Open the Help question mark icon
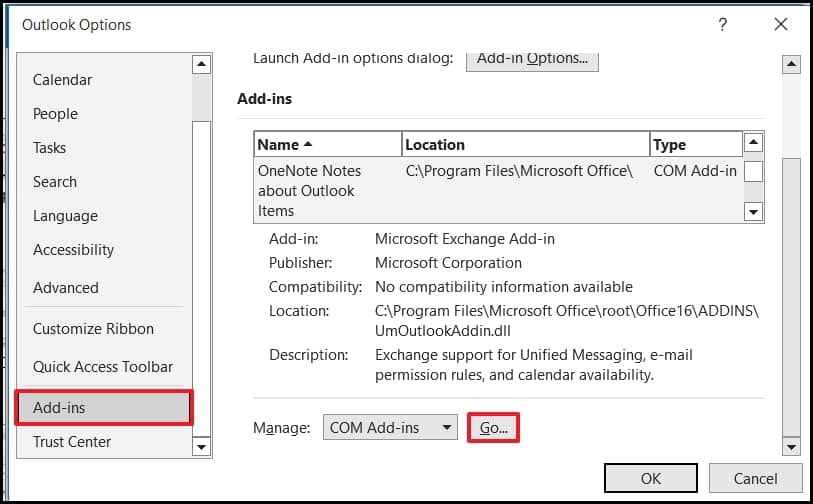Image resolution: width=813 pixels, height=504 pixels. coord(723,24)
